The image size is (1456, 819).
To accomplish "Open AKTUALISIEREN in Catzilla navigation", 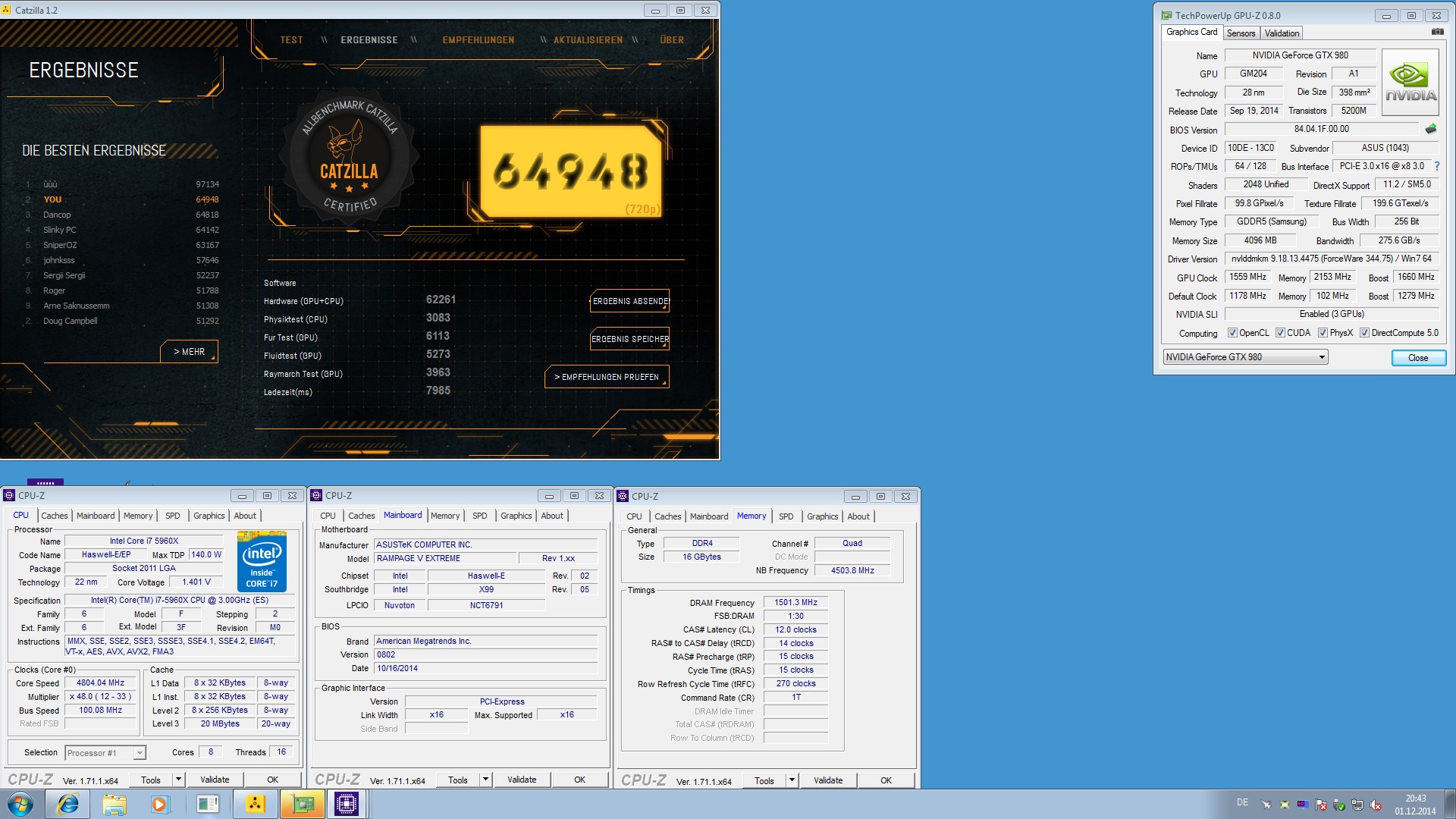I will [x=588, y=40].
